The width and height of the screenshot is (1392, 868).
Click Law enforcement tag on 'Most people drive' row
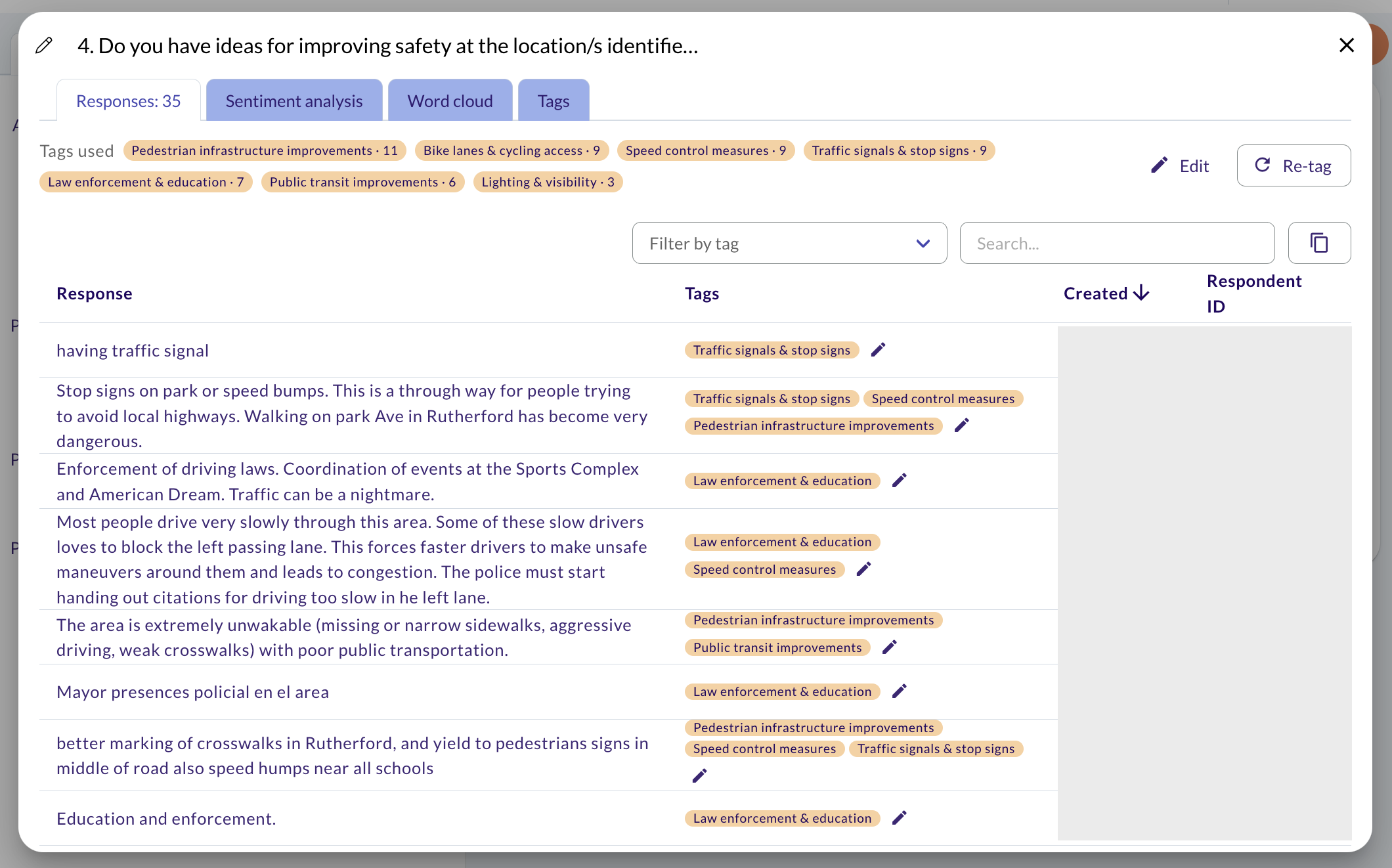782,542
